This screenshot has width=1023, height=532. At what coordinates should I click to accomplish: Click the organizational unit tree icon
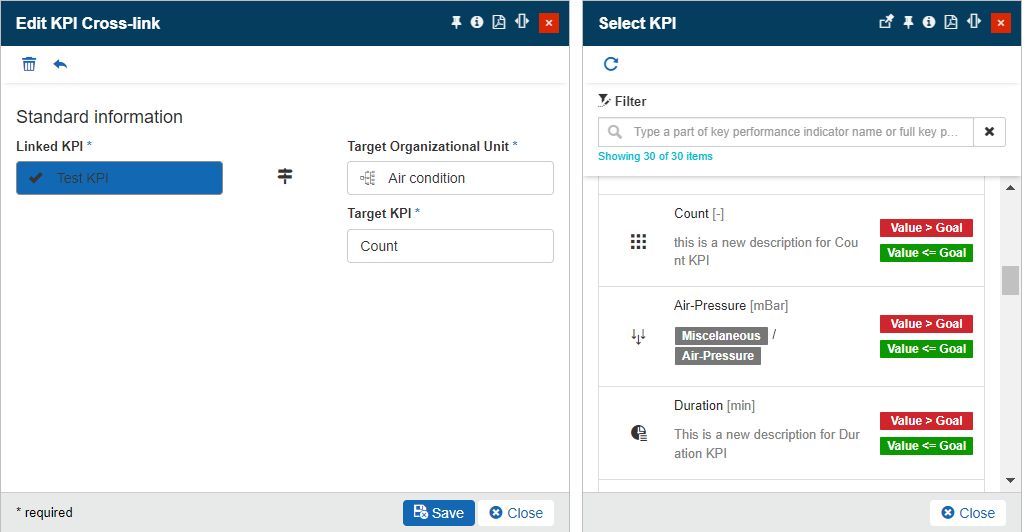(368, 178)
